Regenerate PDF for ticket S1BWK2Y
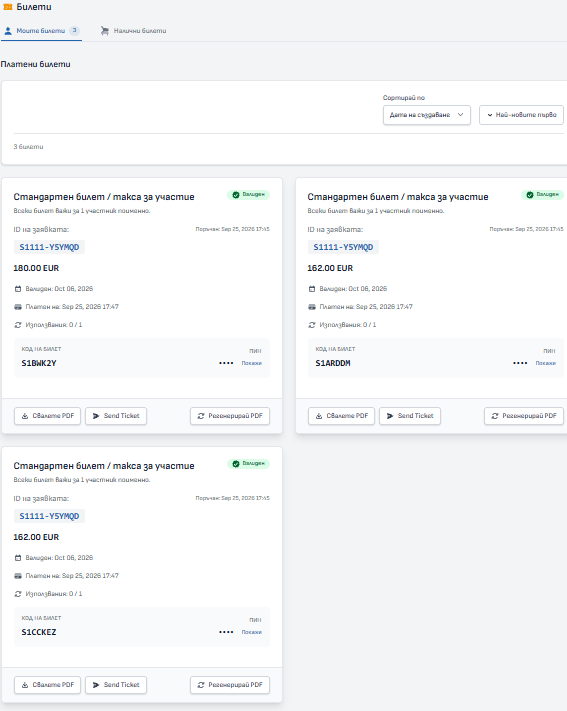 click(230, 416)
